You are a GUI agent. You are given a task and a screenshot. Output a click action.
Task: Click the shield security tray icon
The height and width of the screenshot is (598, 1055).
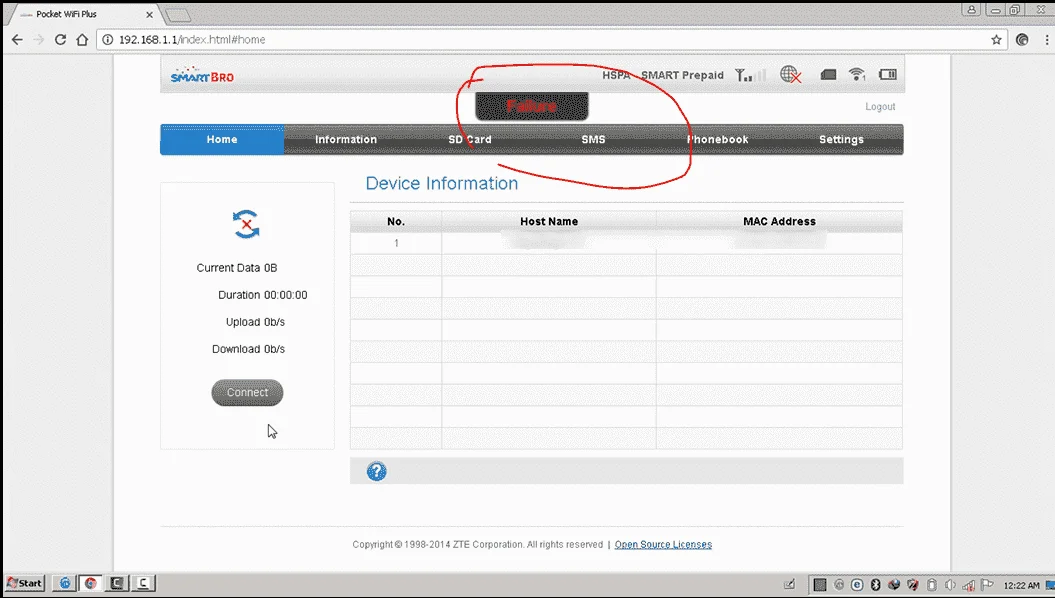tap(912, 585)
